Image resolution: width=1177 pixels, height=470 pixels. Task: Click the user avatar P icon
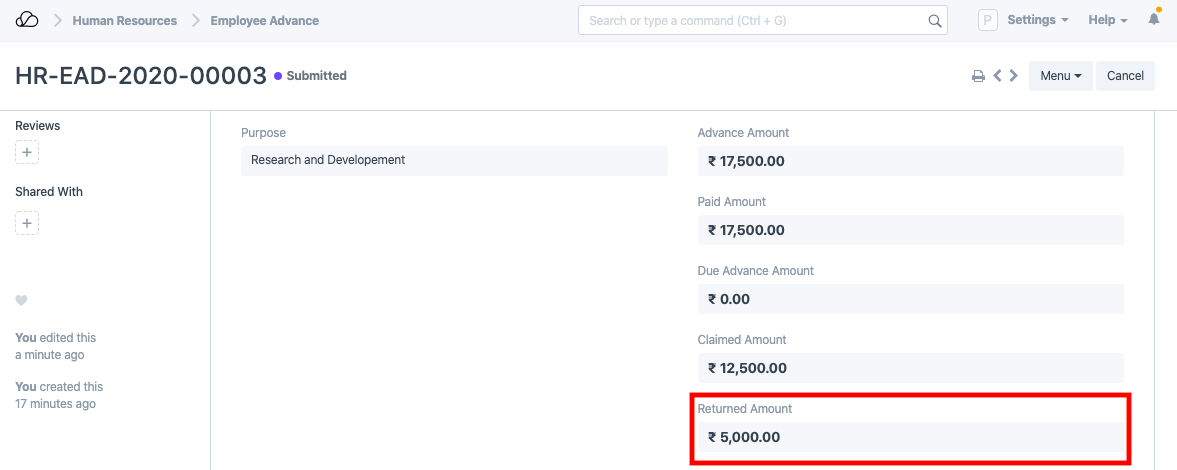pos(988,21)
